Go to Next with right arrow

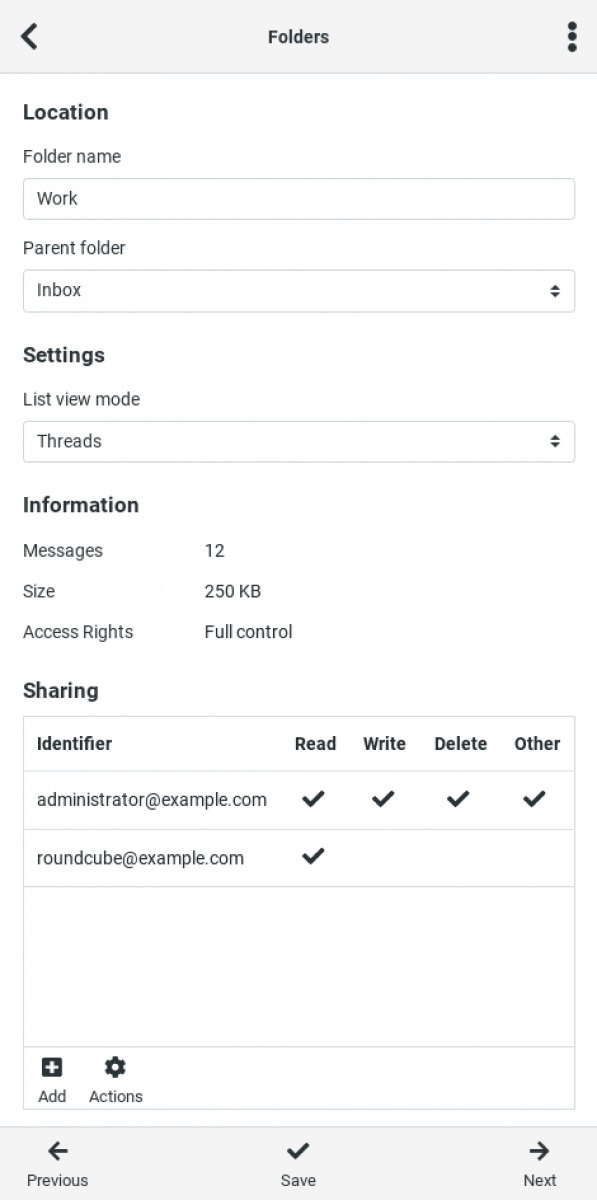click(x=540, y=1164)
